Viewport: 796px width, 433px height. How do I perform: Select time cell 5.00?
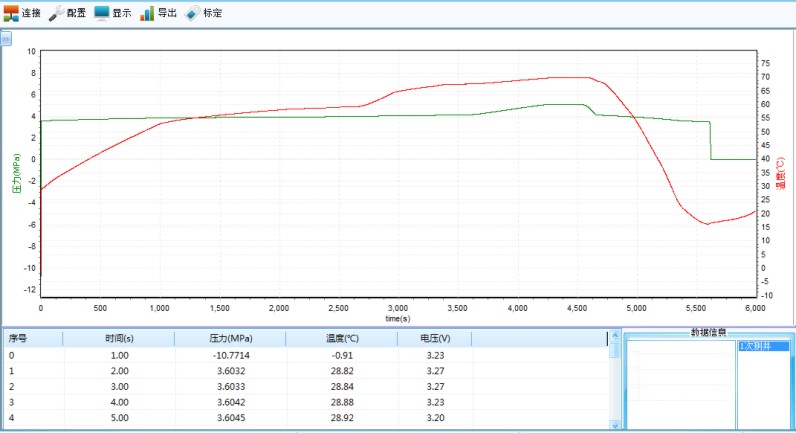click(x=120, y=418)
